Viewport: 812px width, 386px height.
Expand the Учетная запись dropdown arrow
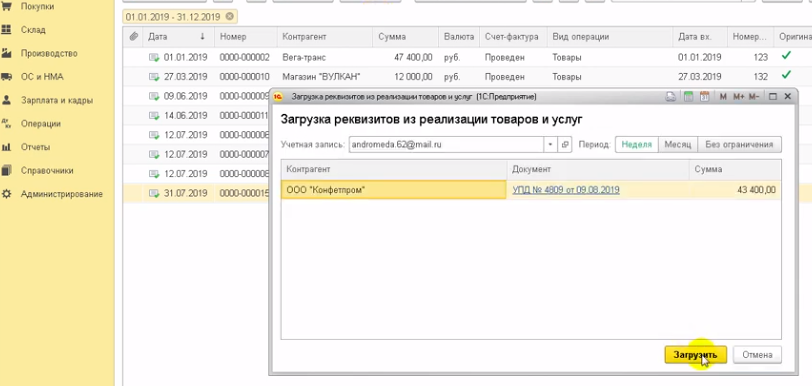pyautogui.click(x=550, y=145)
